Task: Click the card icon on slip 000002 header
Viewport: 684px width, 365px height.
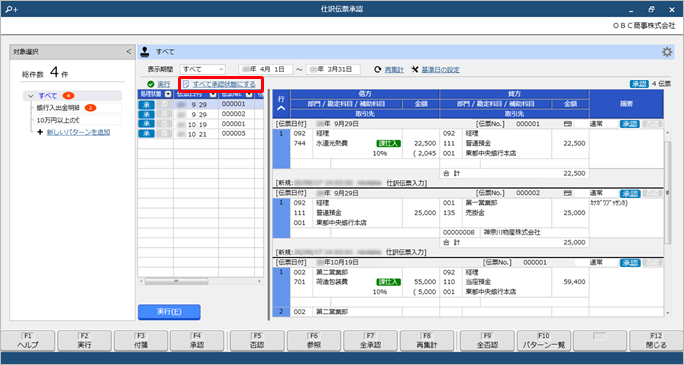Action: [567, 193]
